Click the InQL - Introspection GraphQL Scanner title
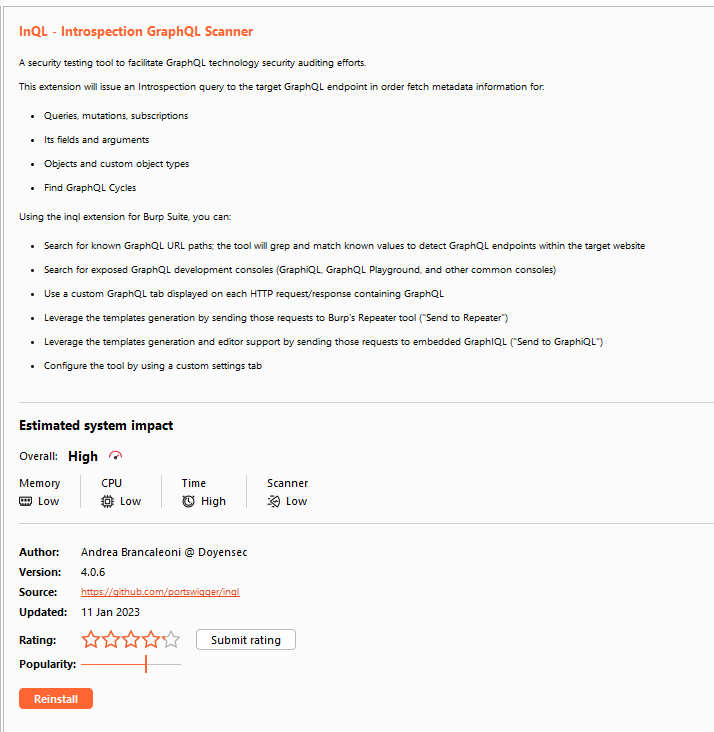 click(x=136, y=32)
